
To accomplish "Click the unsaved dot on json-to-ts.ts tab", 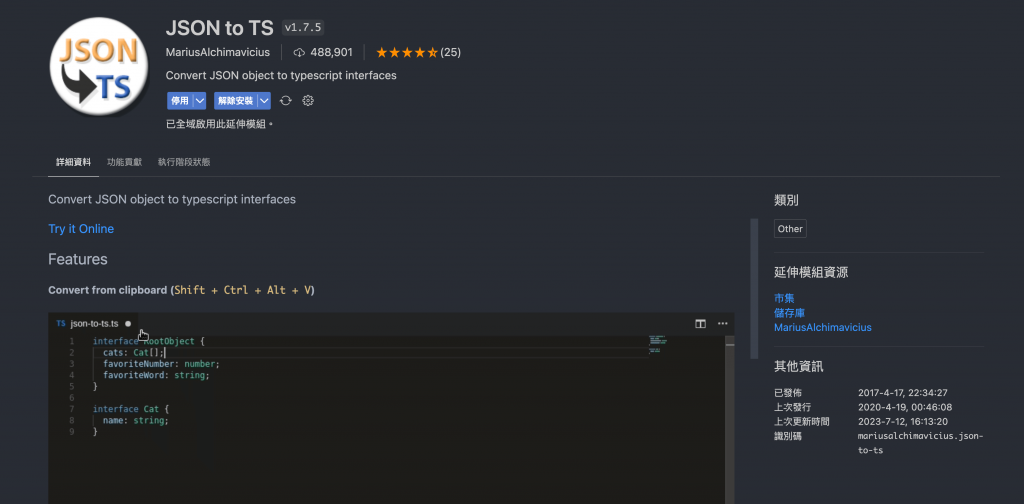I will coord(128,323).
